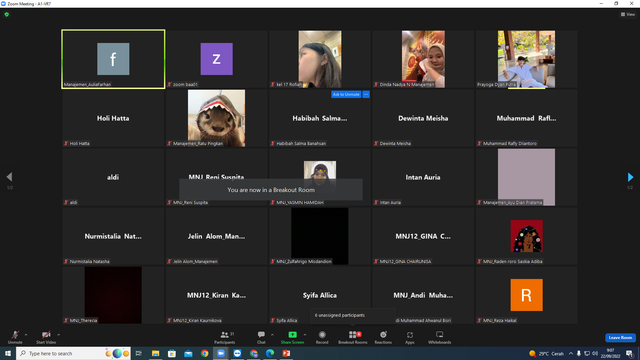
Task: Select the Manajemen_Ratu Pingkan otter tile
Action: pyautogui.click(x=217, y=118)
